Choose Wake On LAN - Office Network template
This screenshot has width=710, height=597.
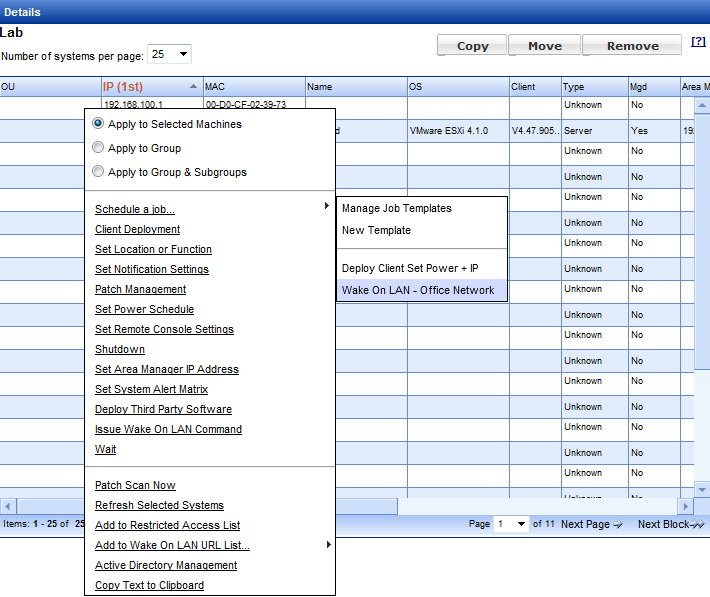(x=418, y=290)
